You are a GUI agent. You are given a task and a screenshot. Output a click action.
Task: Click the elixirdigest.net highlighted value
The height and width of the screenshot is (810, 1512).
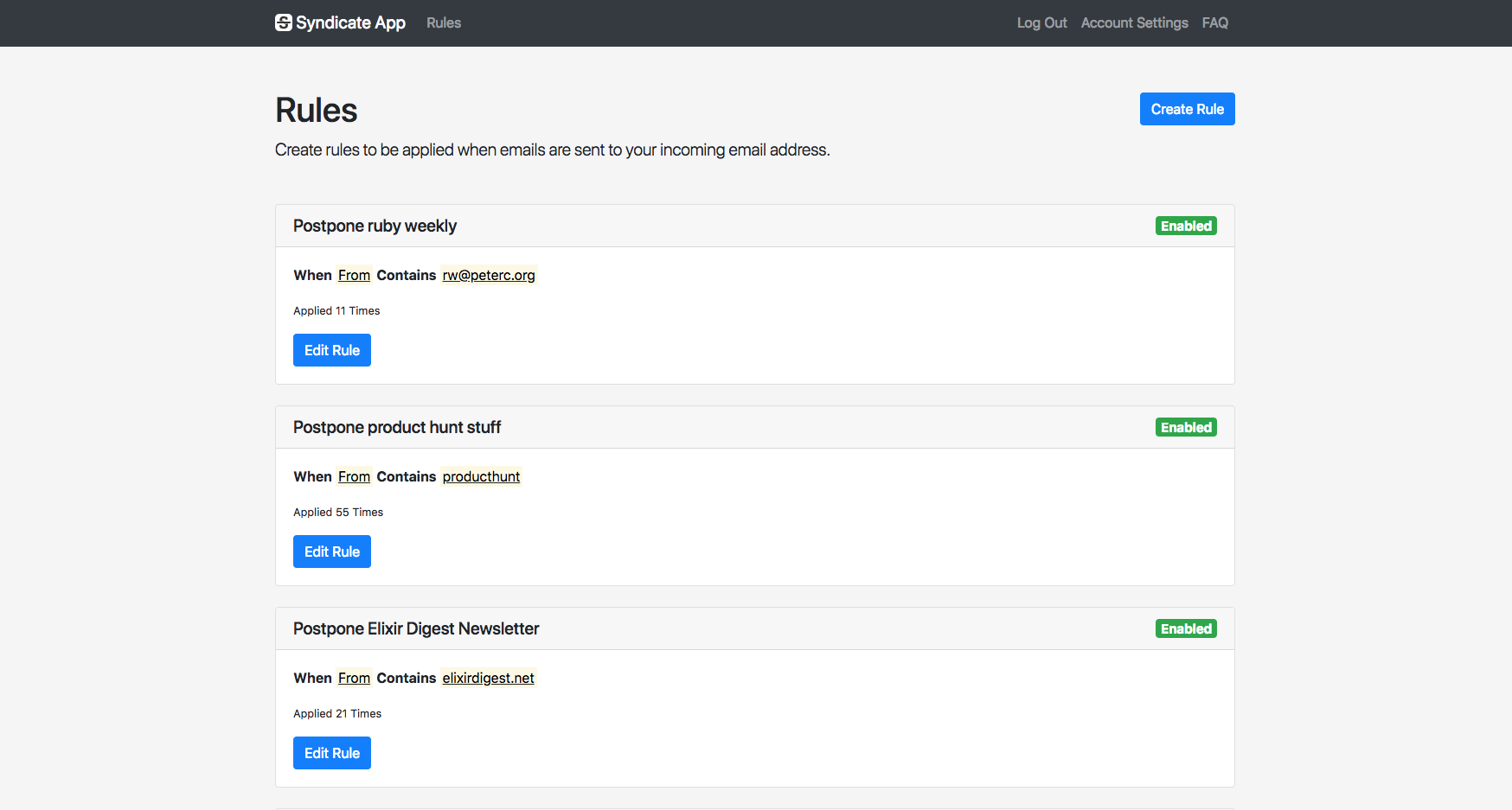[488, 678]
